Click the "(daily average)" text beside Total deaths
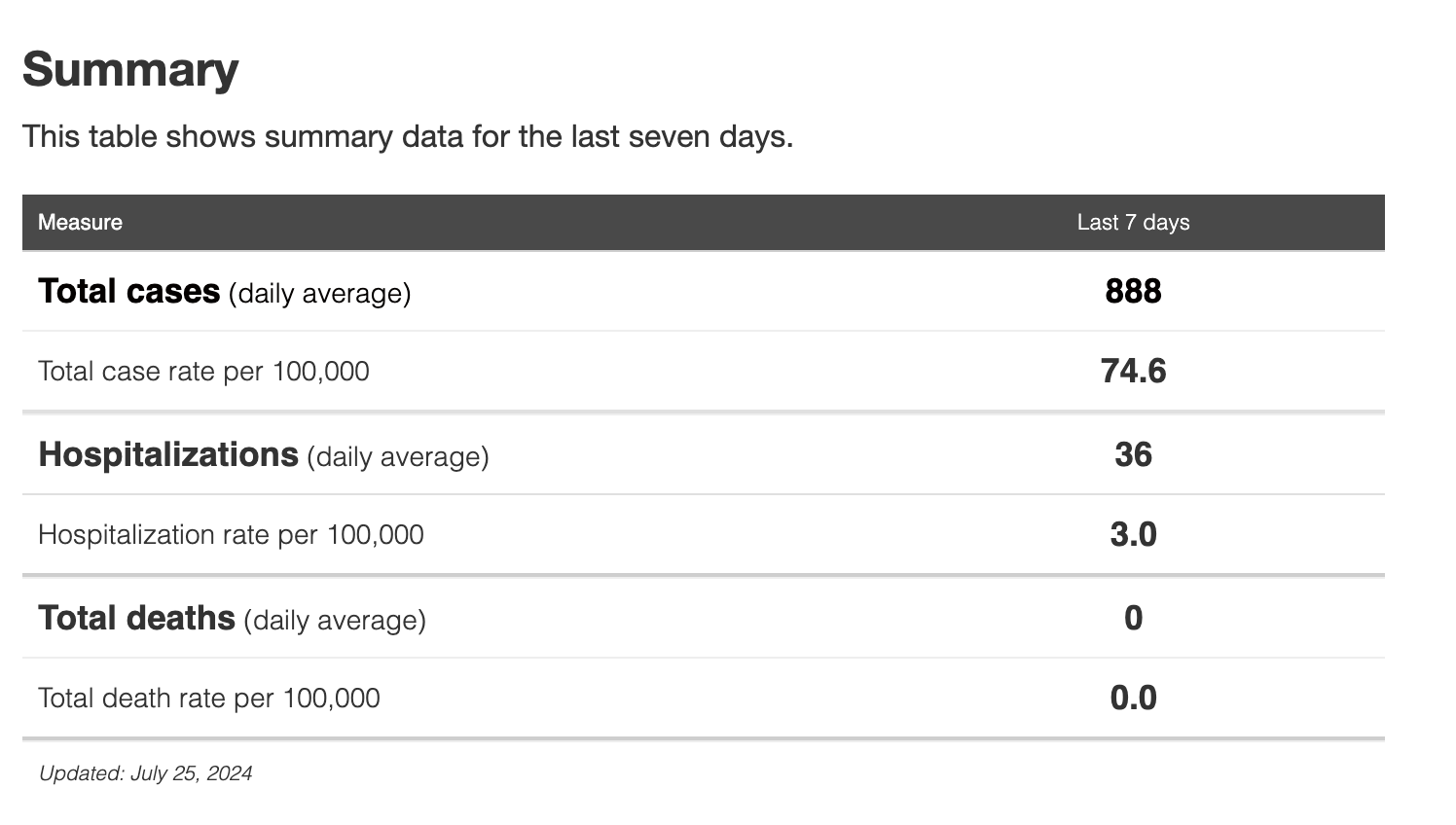The height and width of the screenshot is (825, 1456). tap(335, 621)
